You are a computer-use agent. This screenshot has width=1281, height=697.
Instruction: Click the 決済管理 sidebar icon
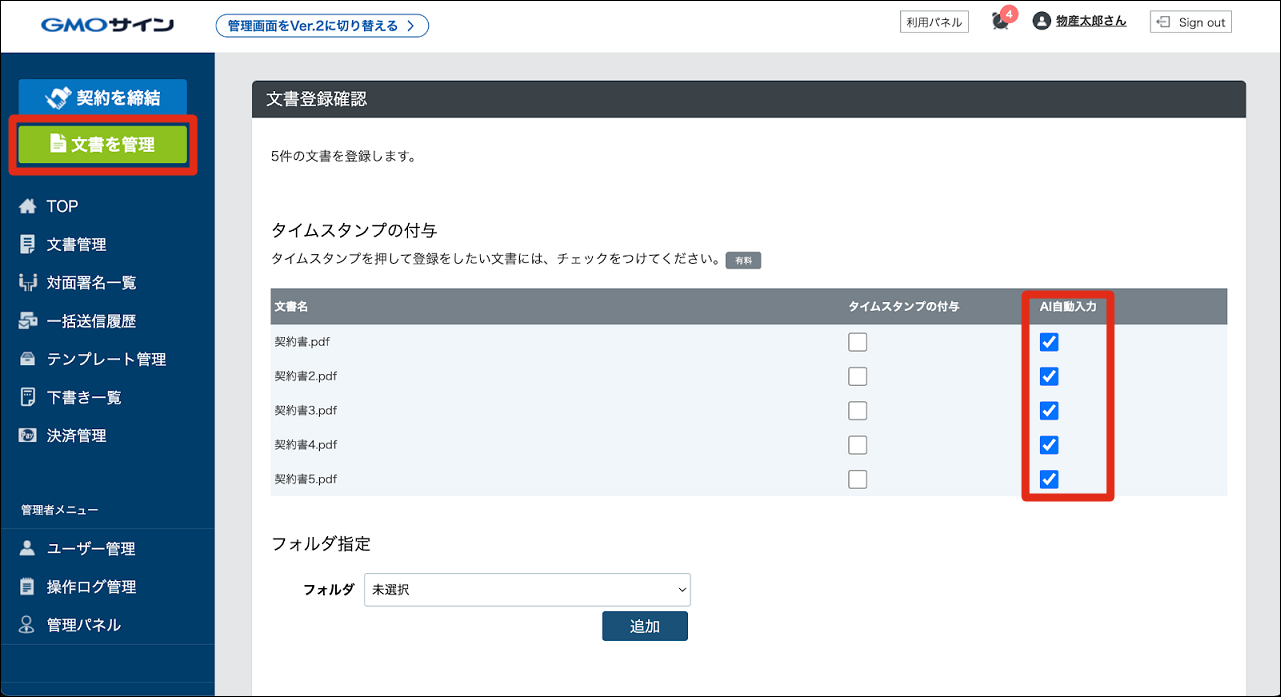tap(28, 436)
